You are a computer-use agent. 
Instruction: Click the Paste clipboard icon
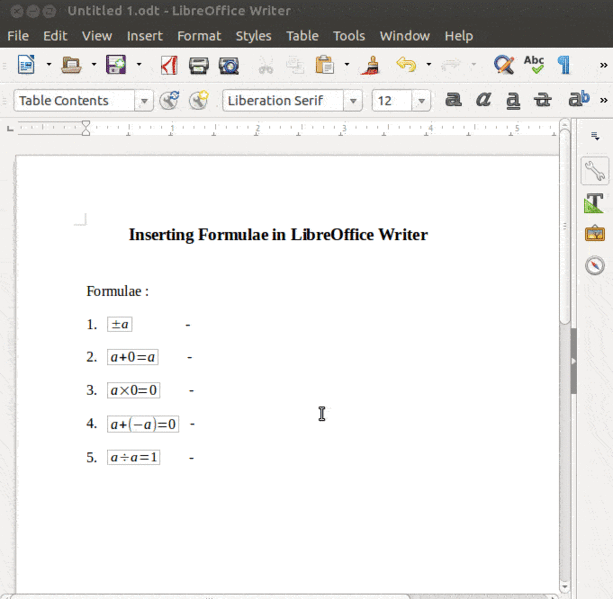[325, 65]
